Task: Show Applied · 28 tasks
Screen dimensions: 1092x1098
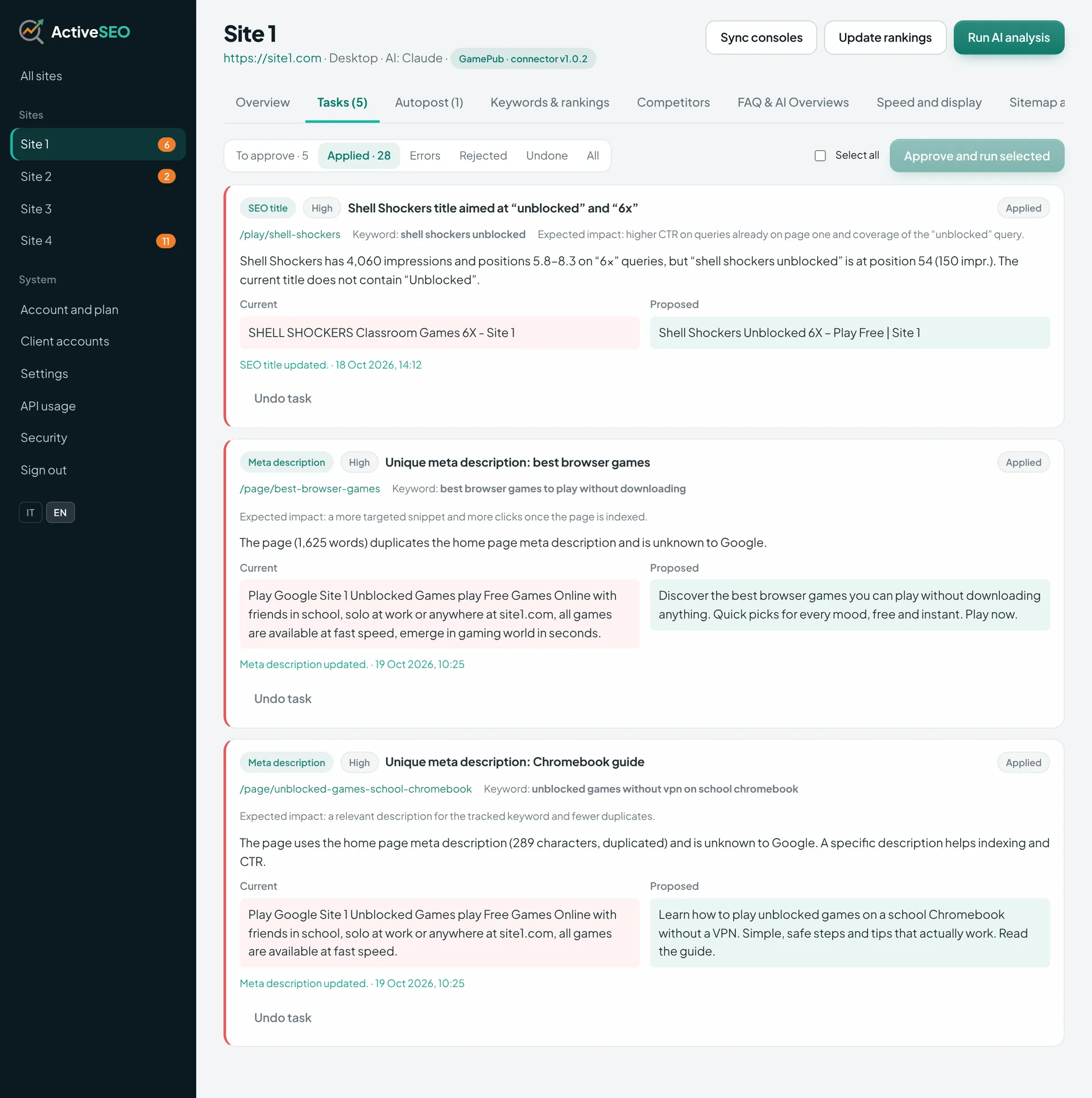Action: 359,156
